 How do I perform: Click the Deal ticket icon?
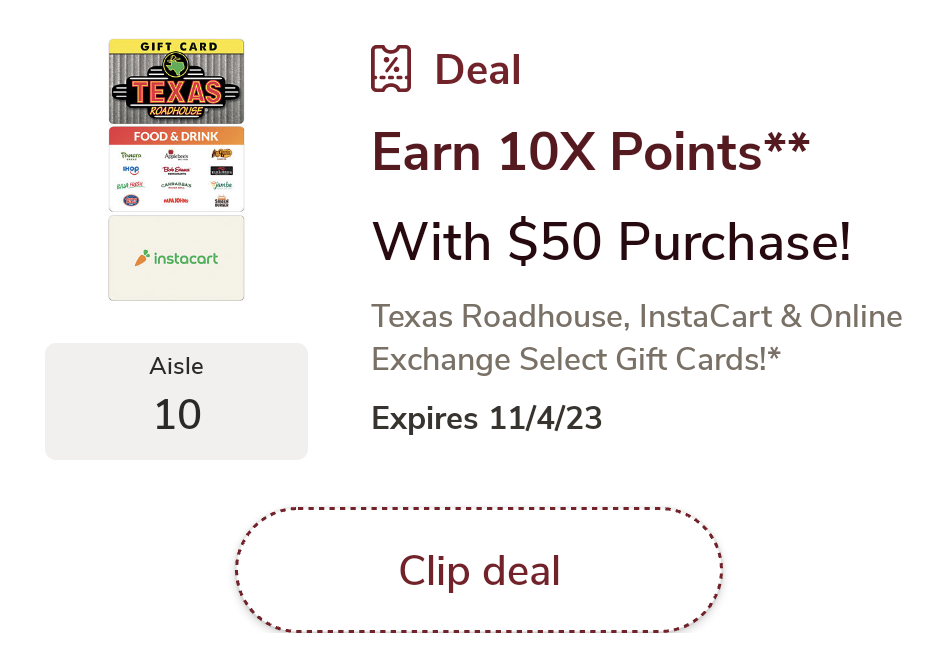(x=390, y=68)
